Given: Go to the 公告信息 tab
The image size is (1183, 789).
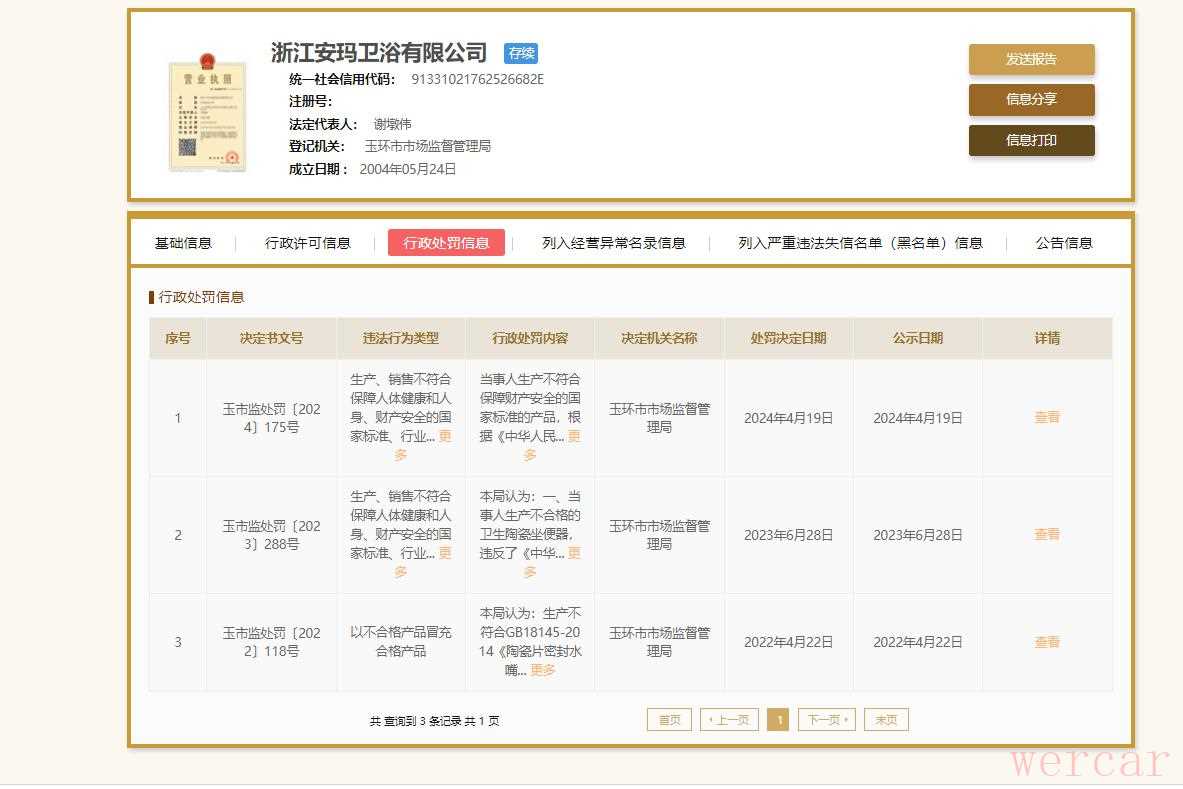Looking at the screenshot, I should point(1064,243).
